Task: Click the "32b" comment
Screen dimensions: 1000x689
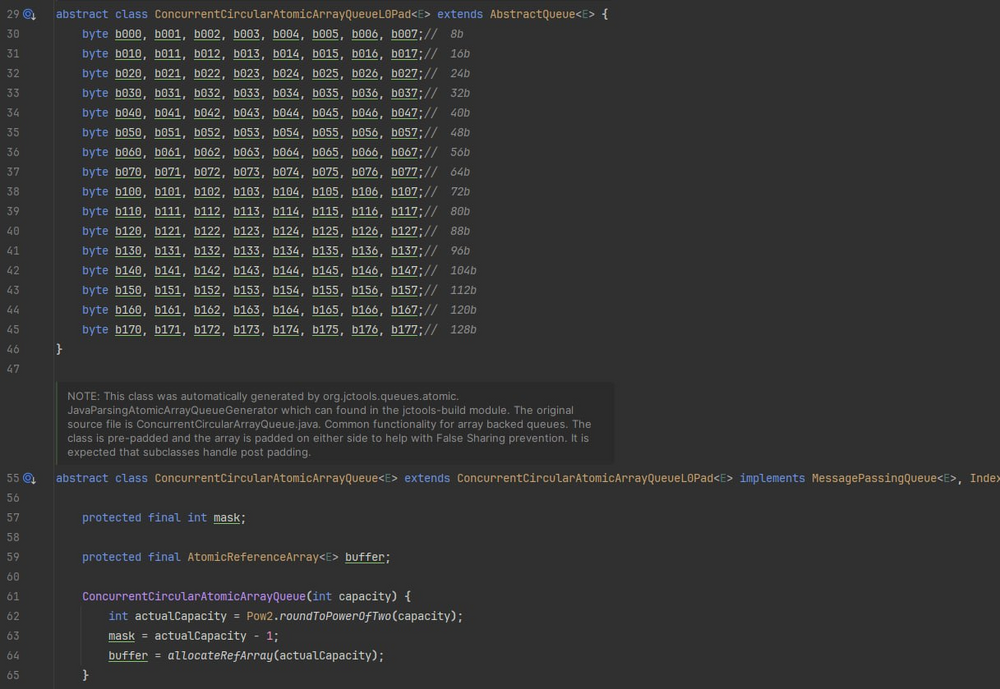Action: point(460,93)
